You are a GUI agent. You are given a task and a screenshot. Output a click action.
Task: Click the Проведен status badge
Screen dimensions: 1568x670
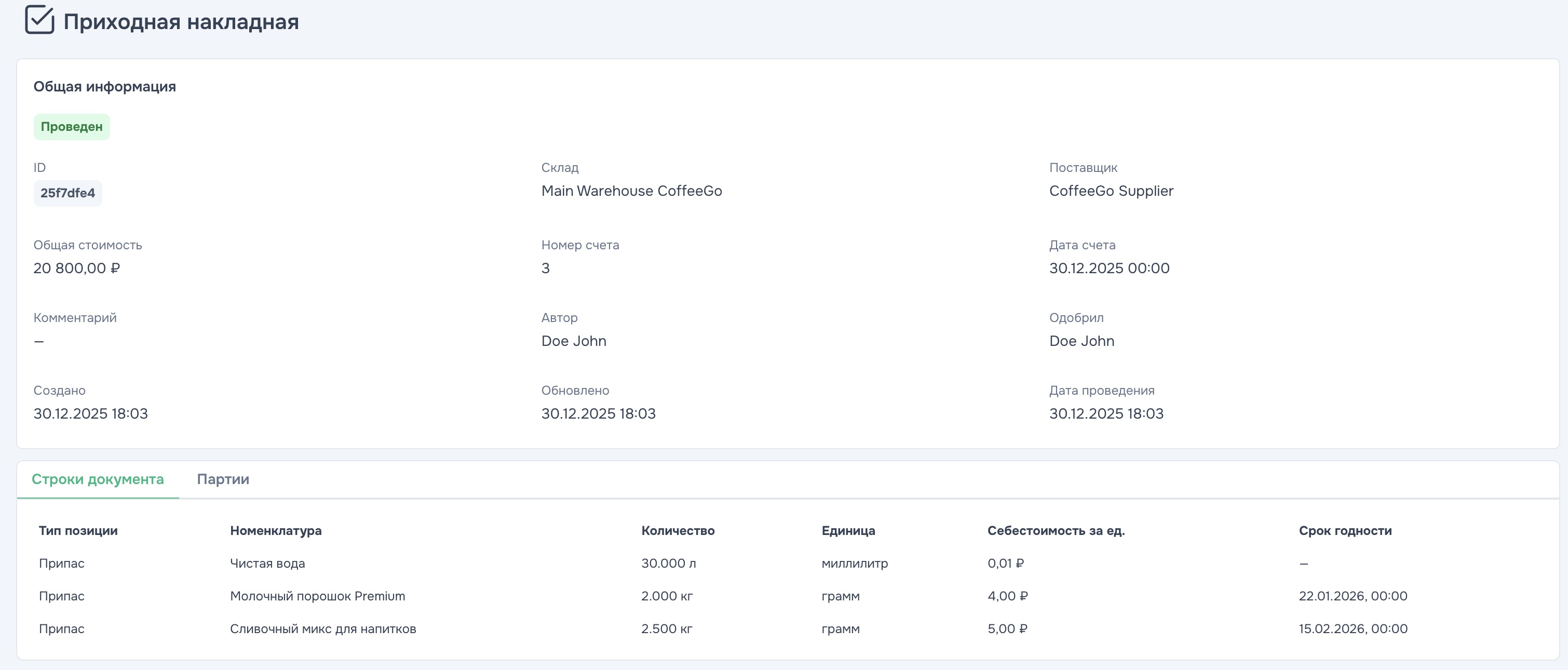[x=71, y=127]
